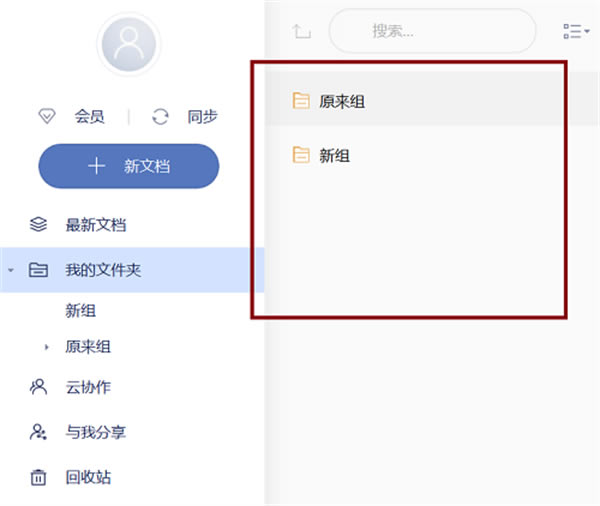Click the 云协作 person icon

coord(39,387)
